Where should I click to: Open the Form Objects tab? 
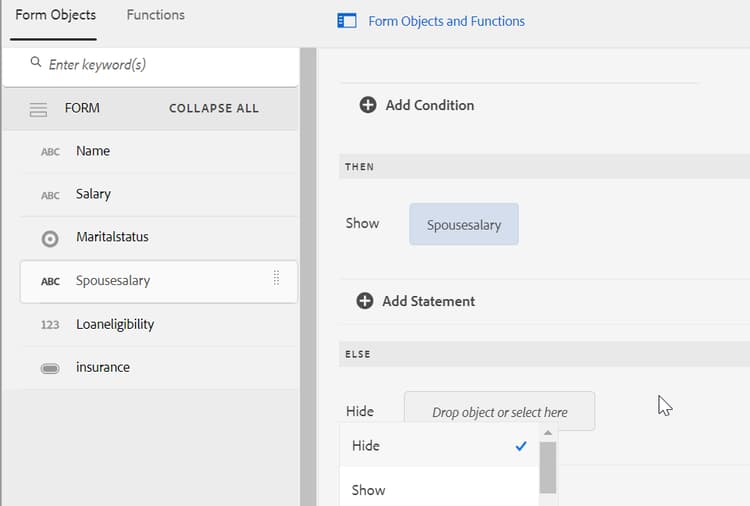click(x=55, y=15)
